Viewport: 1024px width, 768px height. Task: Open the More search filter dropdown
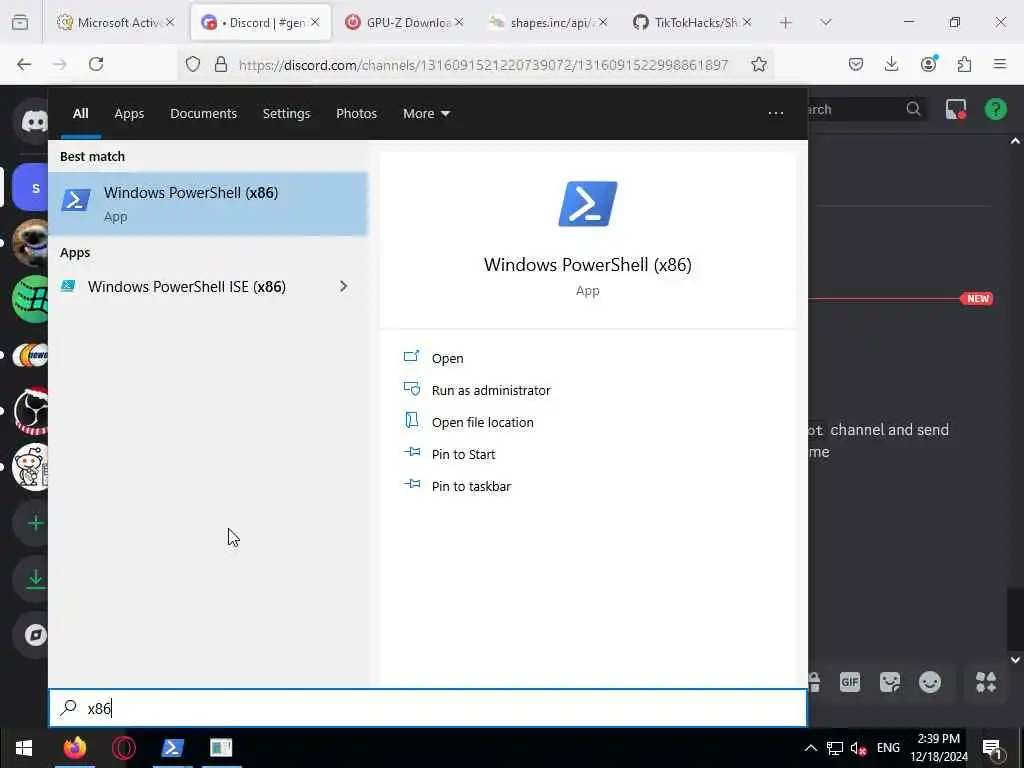[x=426, y=114]
